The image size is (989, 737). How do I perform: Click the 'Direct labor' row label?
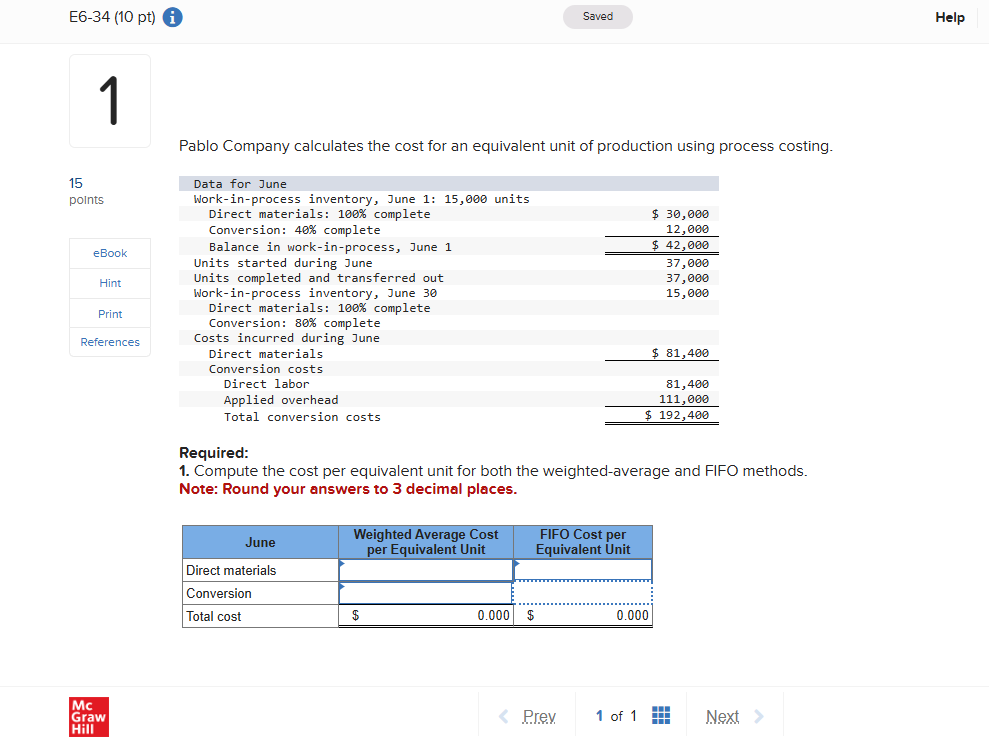266,384
